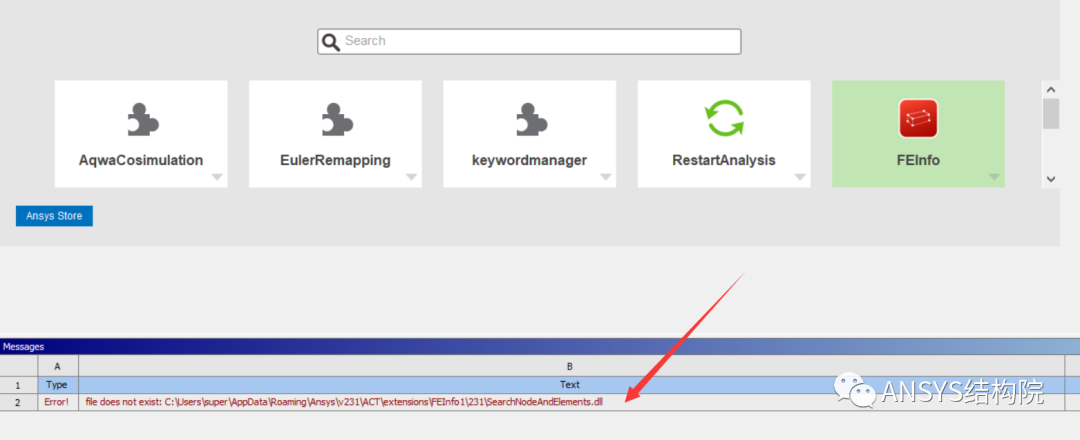Click column A header in Messages
The width and height of the screenshot is (1080, 440).
58,366
